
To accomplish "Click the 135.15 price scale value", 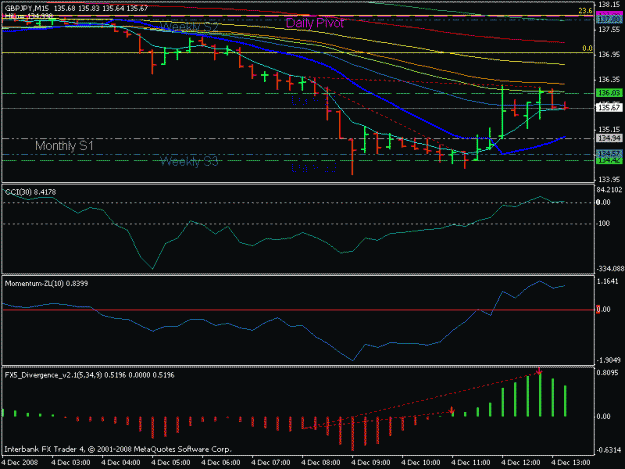I will tap(609, 130).
